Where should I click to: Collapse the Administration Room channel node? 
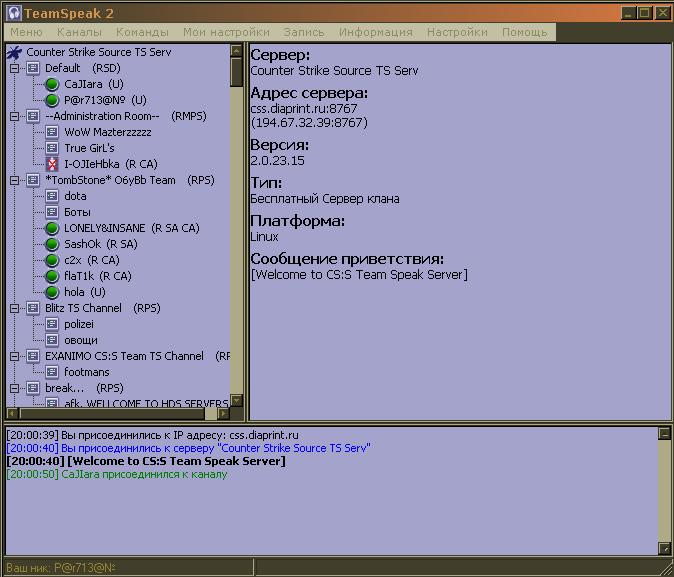[14, 116]
